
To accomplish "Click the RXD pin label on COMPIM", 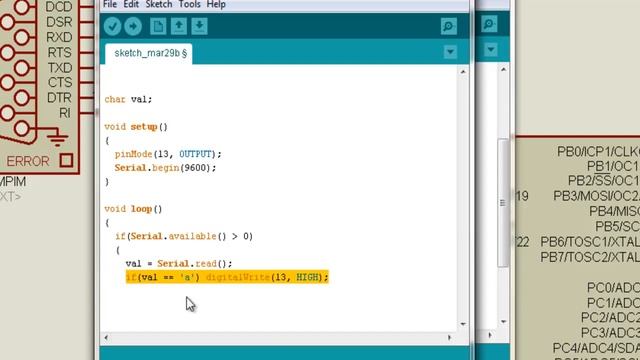I will [x=59, y=37].
